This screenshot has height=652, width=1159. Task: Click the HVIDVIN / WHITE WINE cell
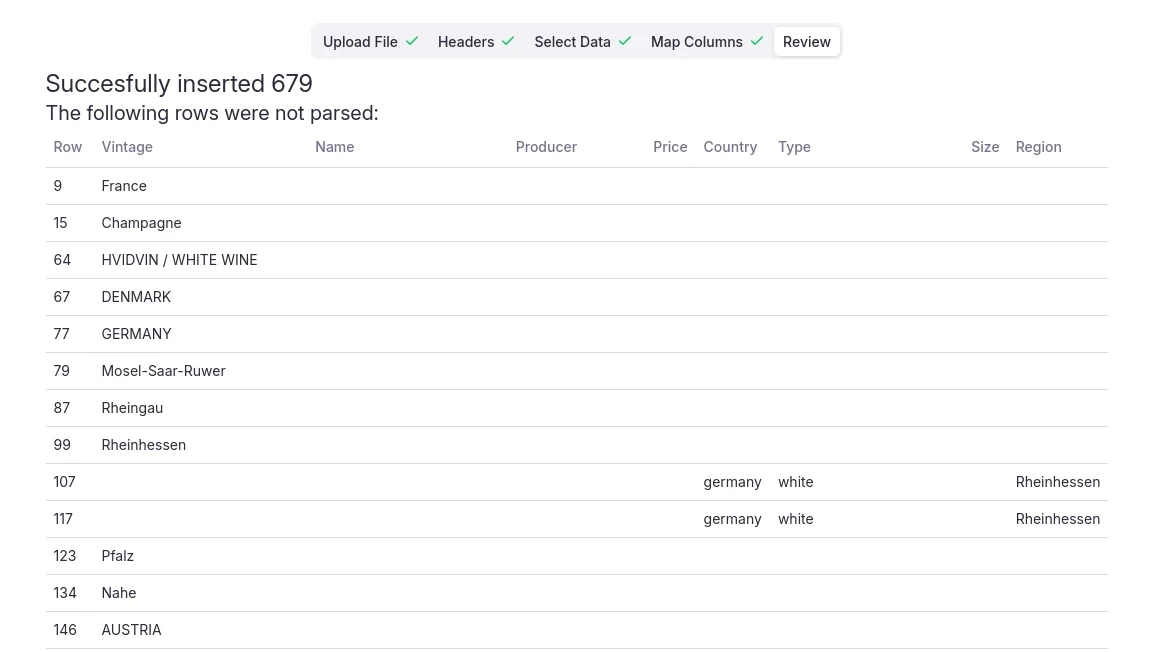coord(179,259)
